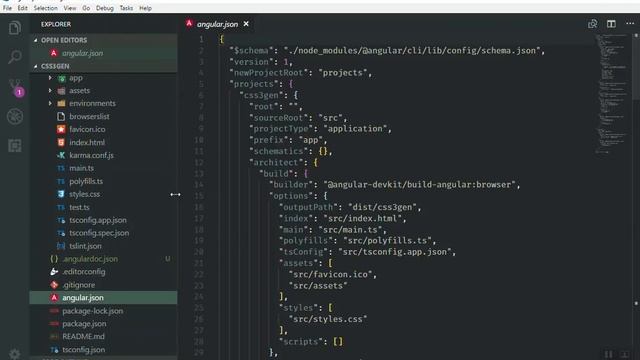Expand the app folder arrow
This screenshot has height=360, width=640.
[x=50, y=78]
